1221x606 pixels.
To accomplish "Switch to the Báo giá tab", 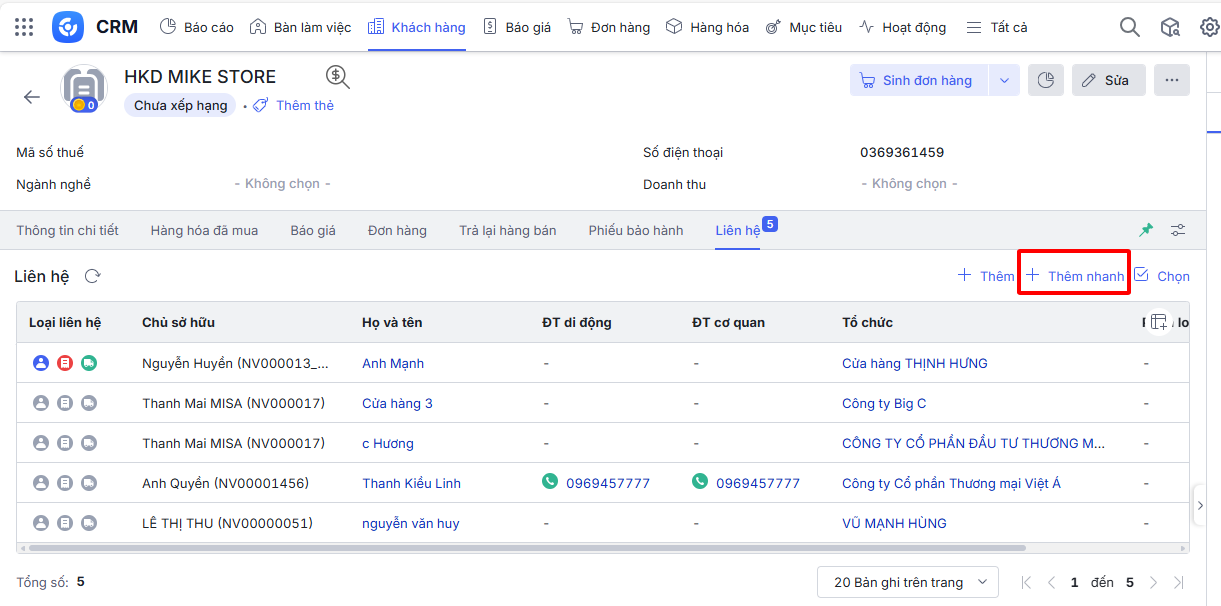I will click(313, 230).
